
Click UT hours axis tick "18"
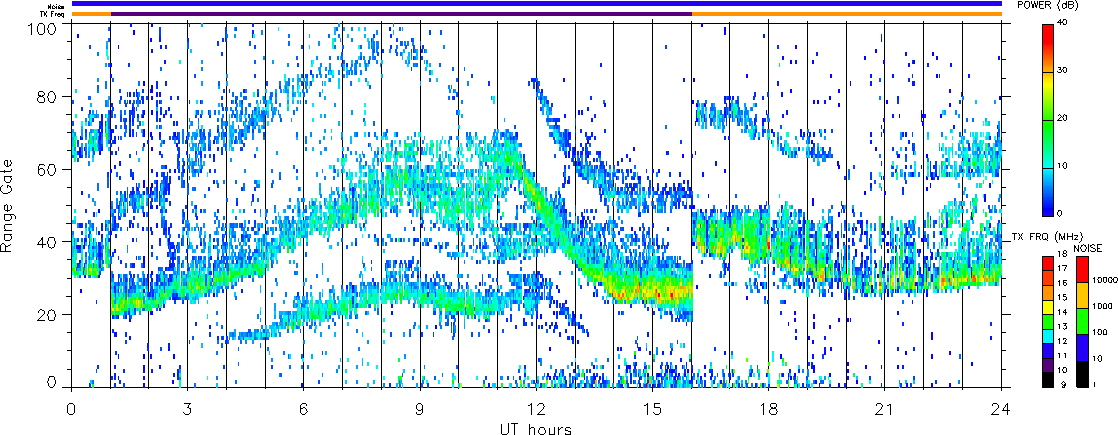(769, 409)
